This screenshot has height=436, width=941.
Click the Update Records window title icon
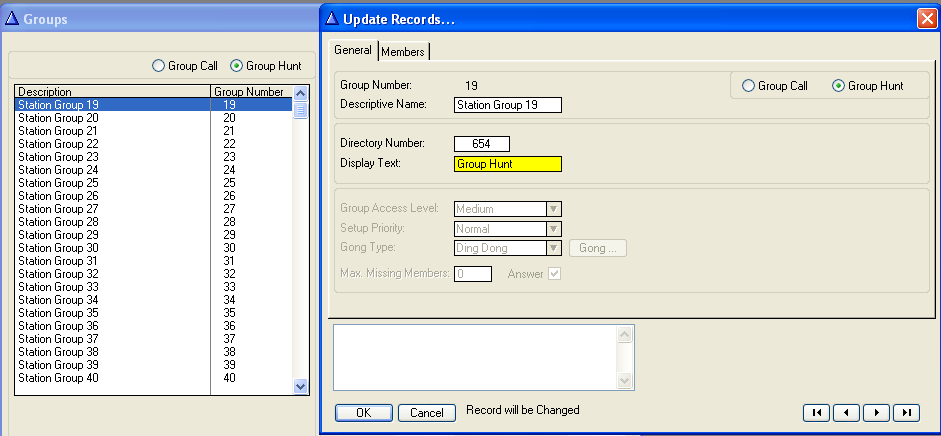tap(332, 19)
